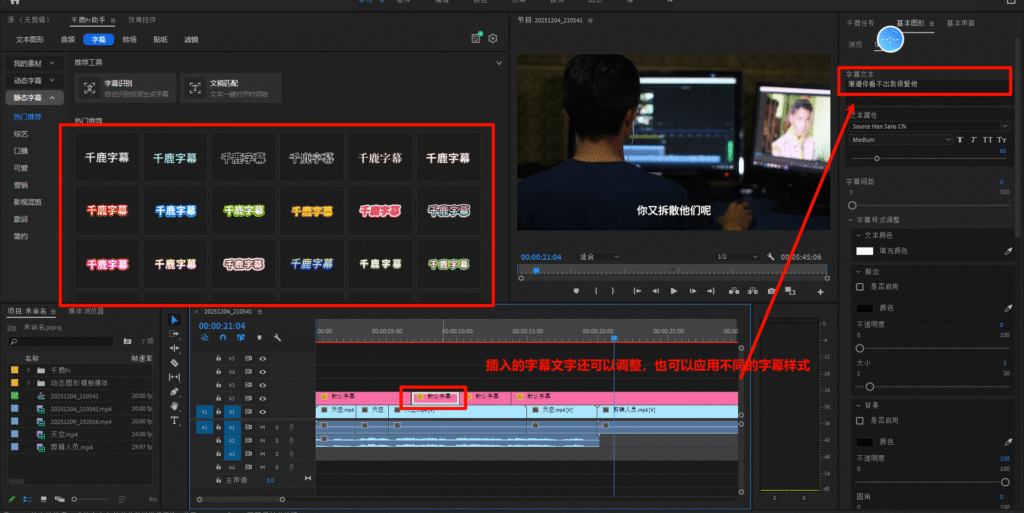Click the 文稿匹配 script matching button
The height and width of the screenshot is (513, 1024).
[x=220, y=88]
